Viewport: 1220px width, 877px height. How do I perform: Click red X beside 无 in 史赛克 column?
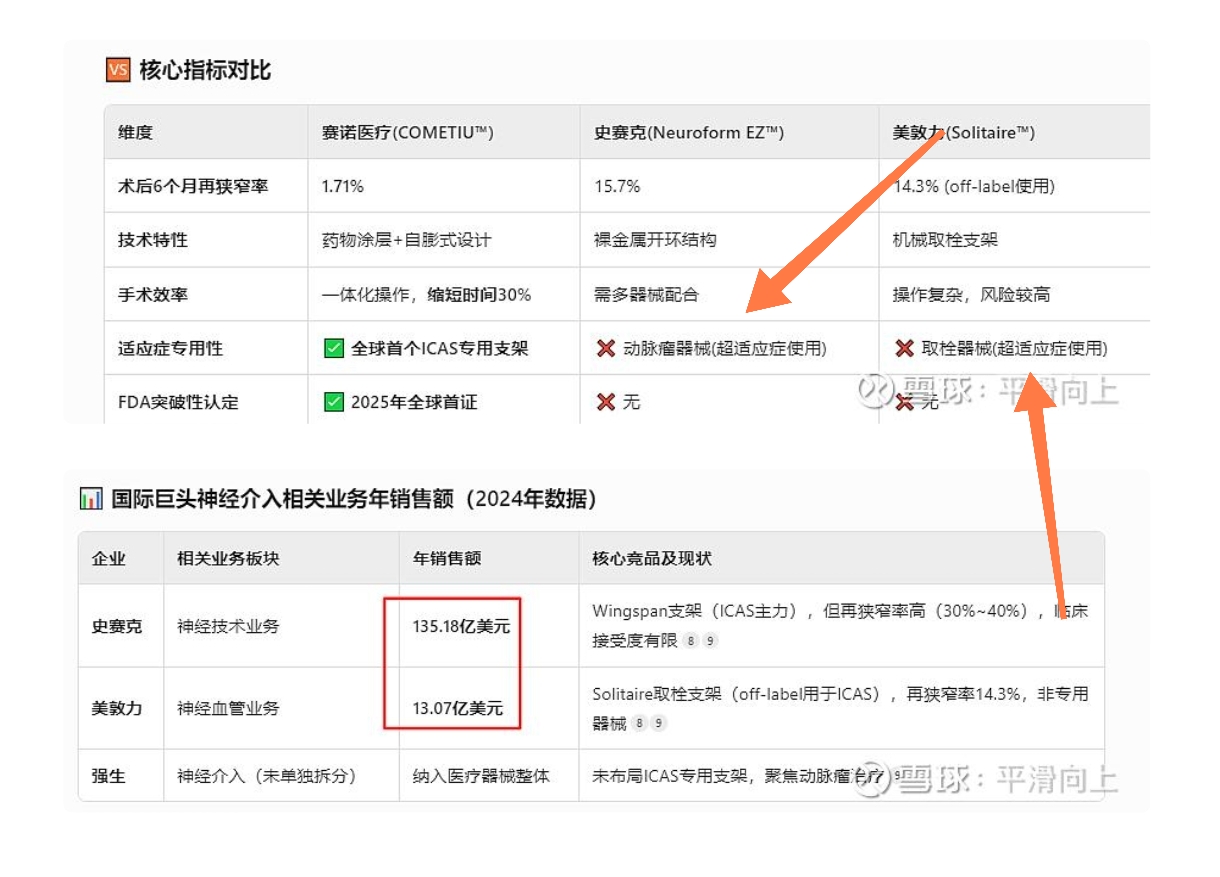(x=605, y=402)
